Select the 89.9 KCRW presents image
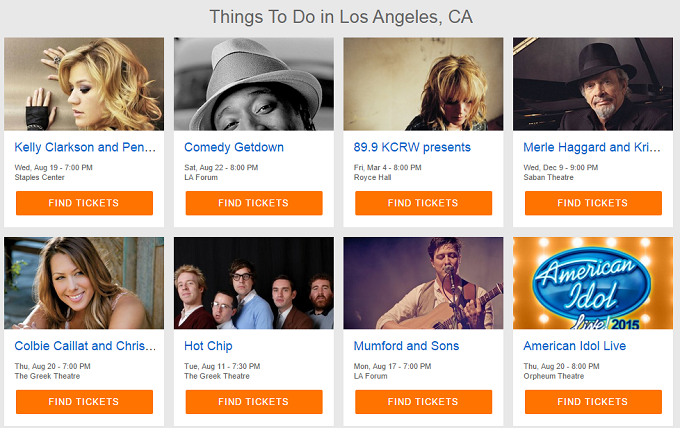Image resolution: width=680 pixels, height=428 pixels. click(x=423, y=84)
